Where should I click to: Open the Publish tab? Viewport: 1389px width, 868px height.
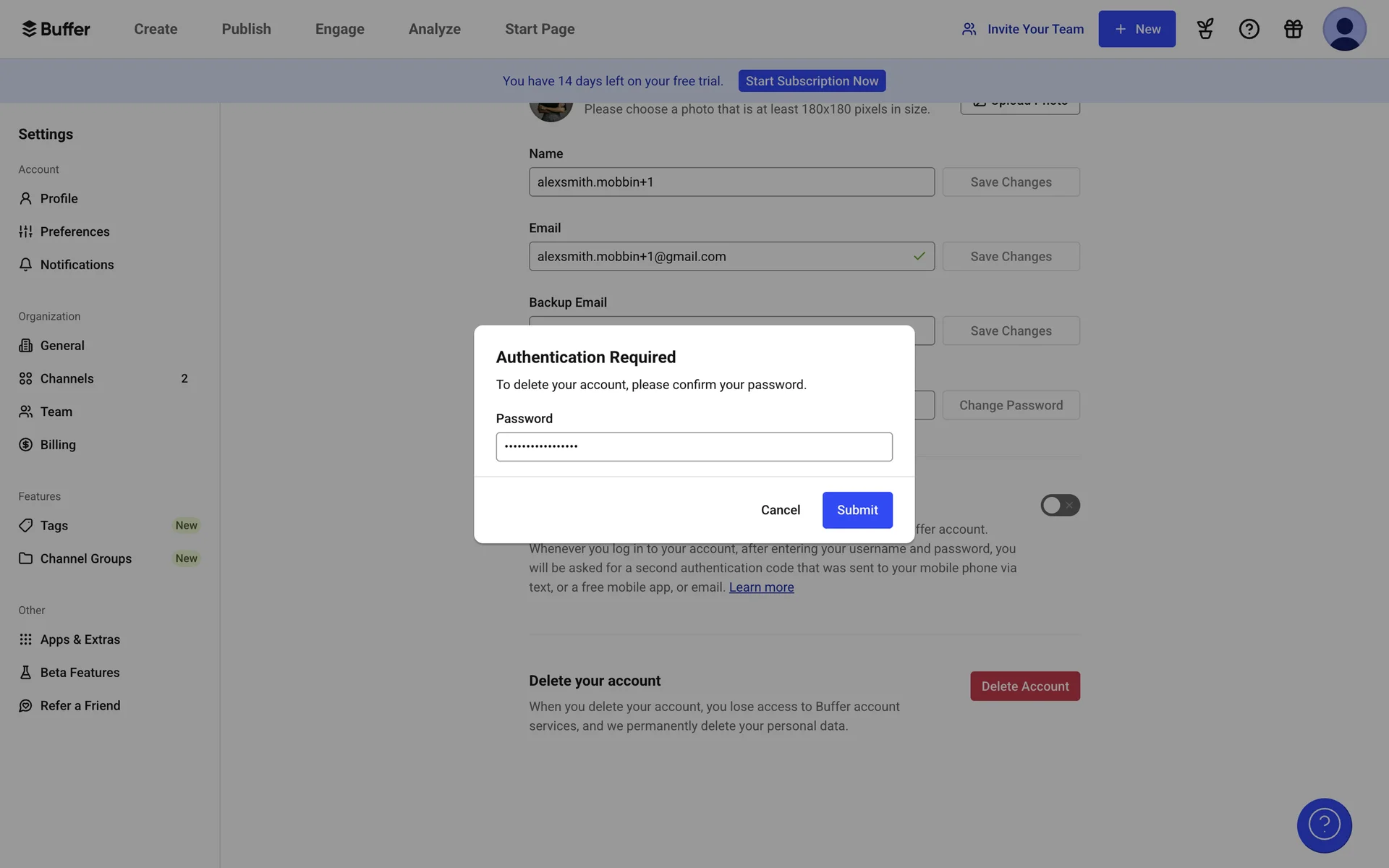tap(246, 29)
